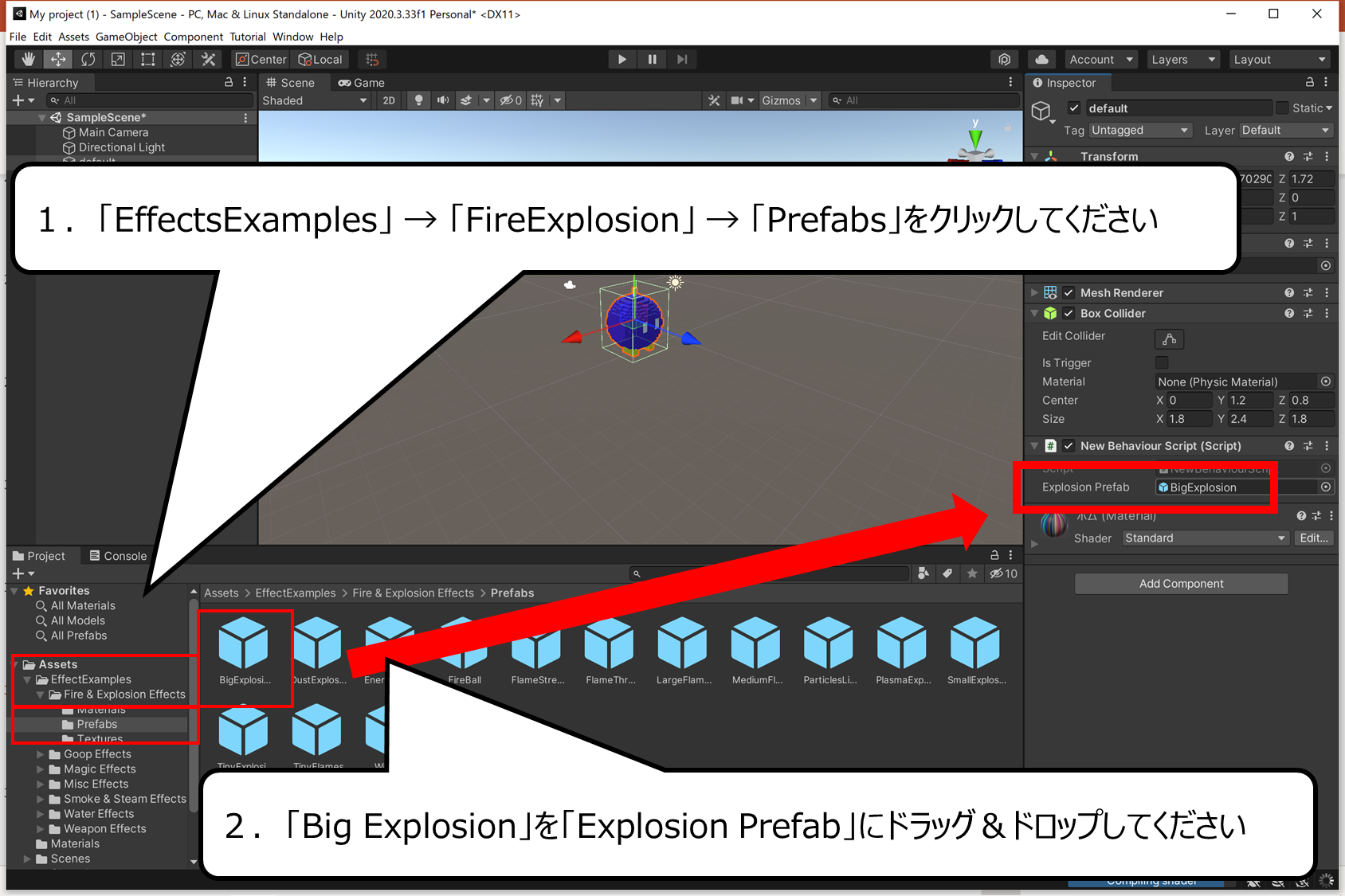
Task: Toggle Local handle rotation
Action: [320, 59]
